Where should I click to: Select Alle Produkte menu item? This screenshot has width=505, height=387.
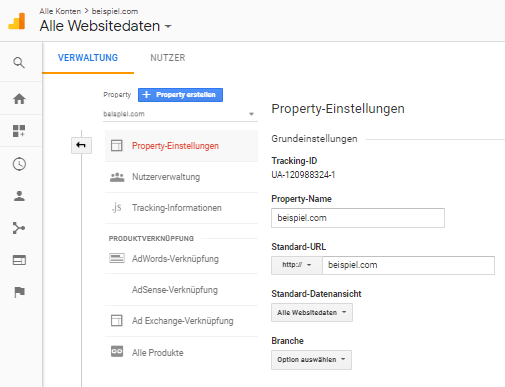coord(181,352)
